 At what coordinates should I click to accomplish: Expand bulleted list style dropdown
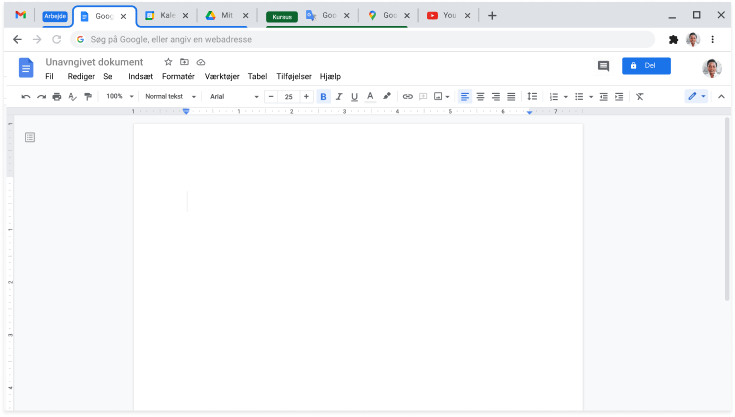point(591,97)
